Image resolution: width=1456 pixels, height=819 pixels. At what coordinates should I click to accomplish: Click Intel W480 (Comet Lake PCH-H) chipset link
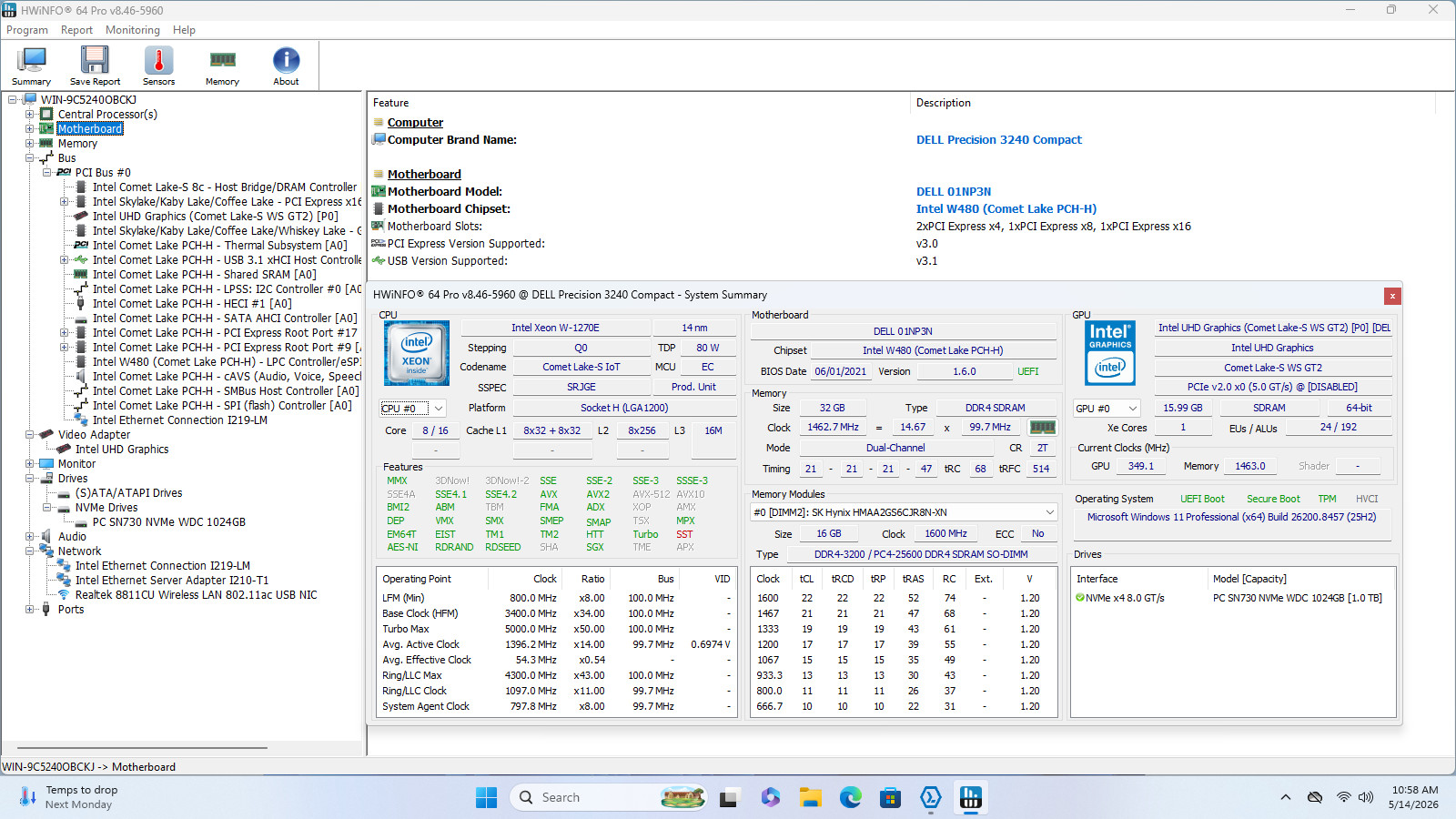click(1006, 209)
